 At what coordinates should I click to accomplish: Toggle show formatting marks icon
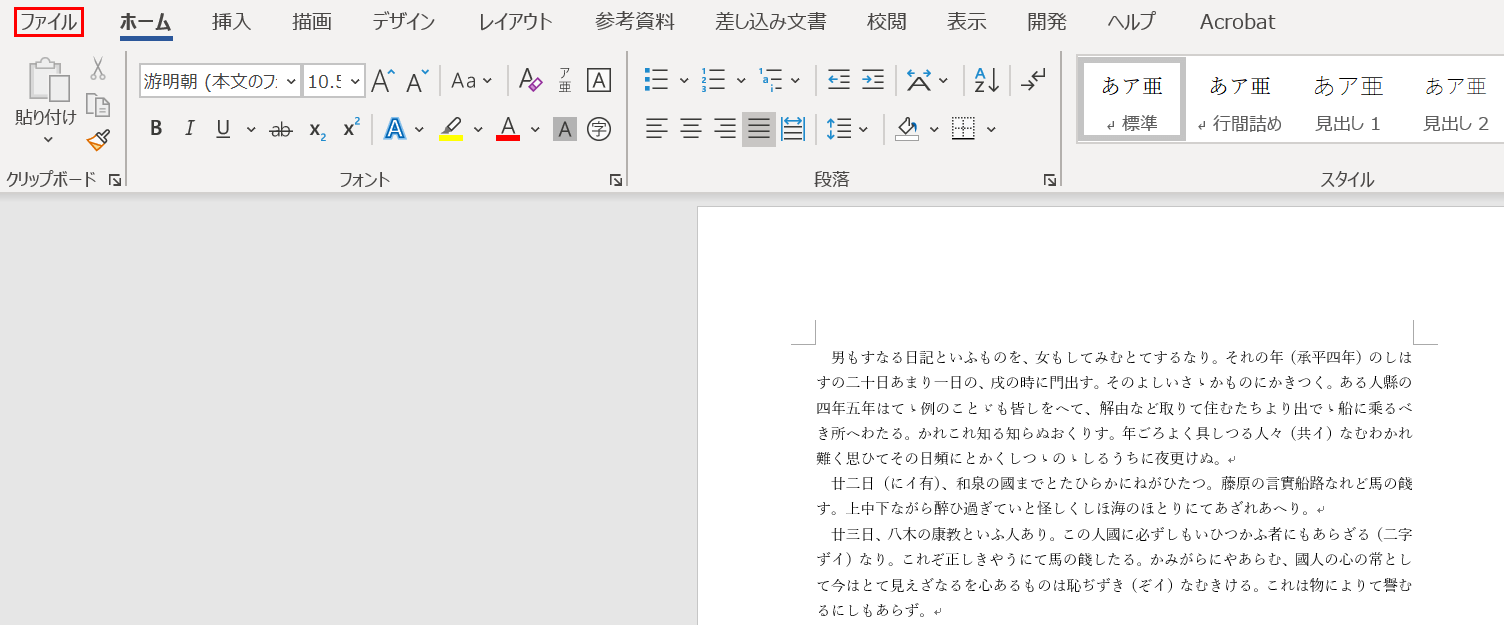(1033, 80)
